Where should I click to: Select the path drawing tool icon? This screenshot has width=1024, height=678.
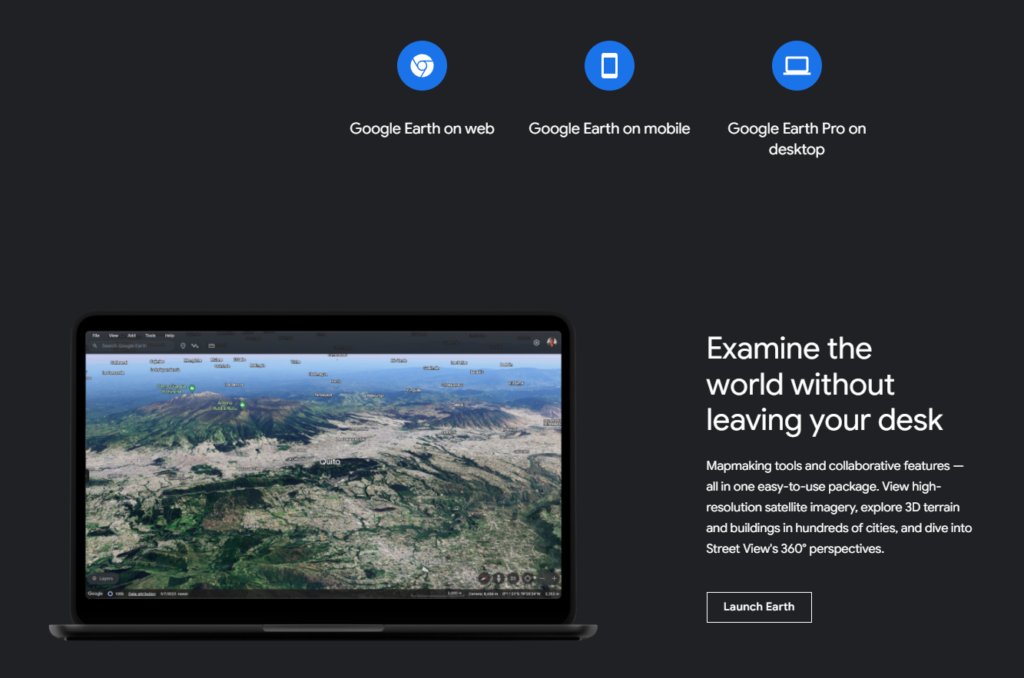196,346
